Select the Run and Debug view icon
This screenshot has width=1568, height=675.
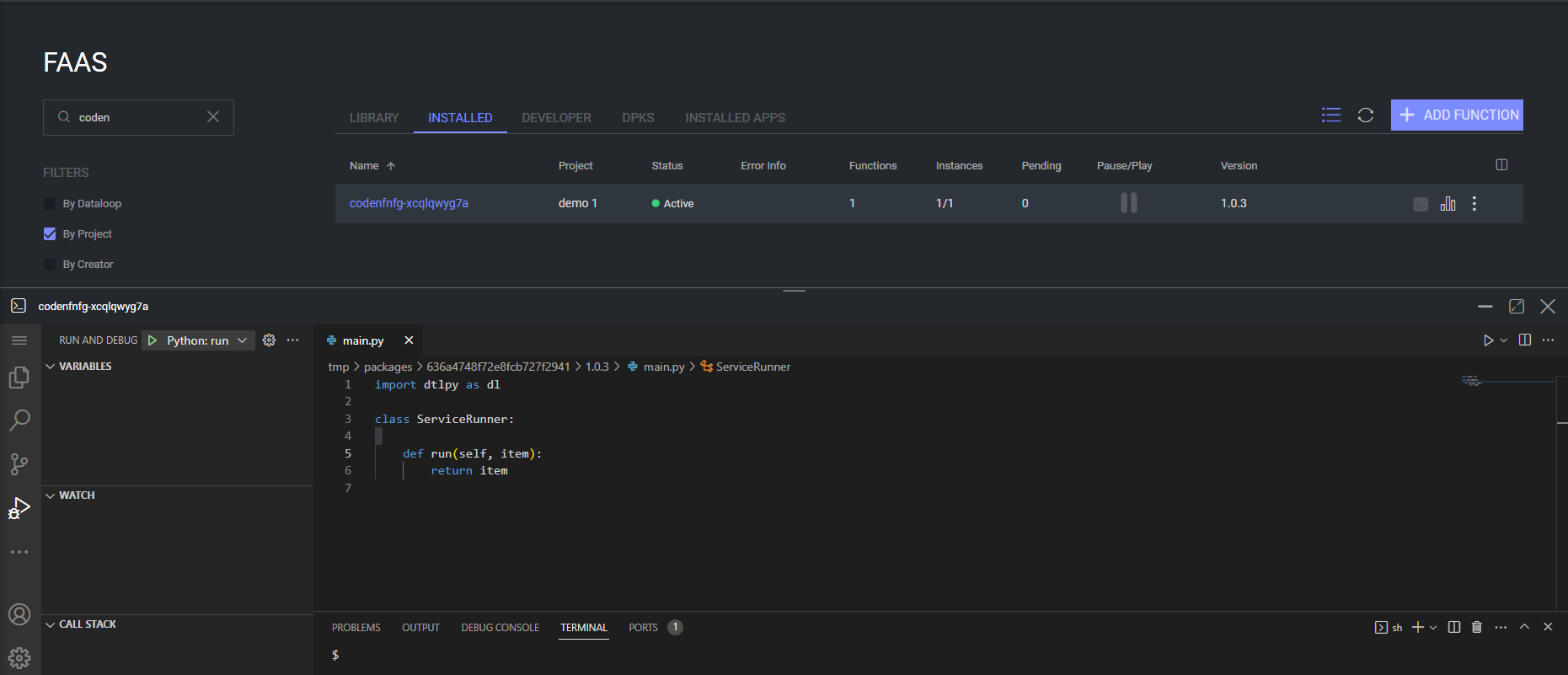click(19, 508)
